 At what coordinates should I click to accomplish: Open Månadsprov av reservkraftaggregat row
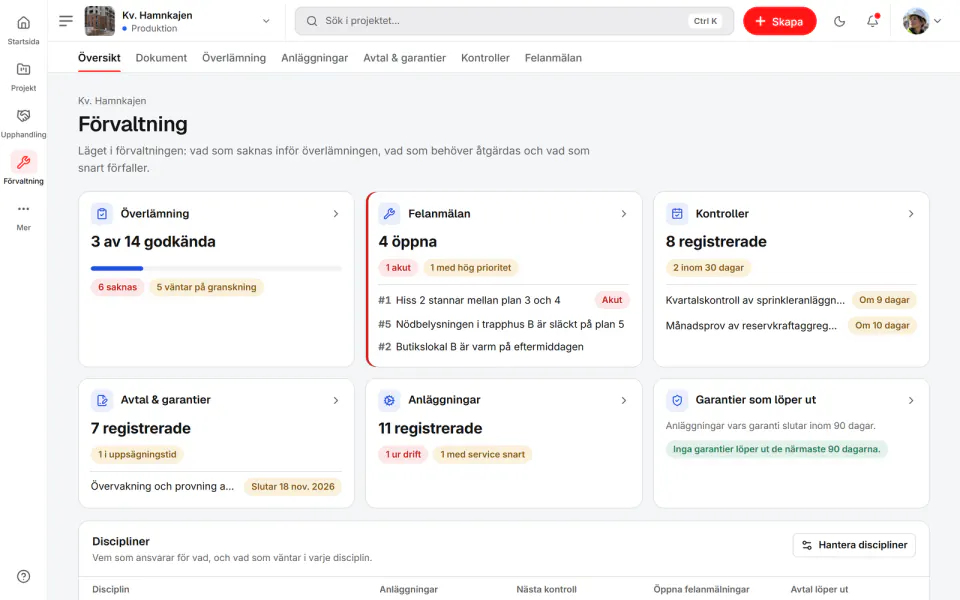click(x=791, y=326)
